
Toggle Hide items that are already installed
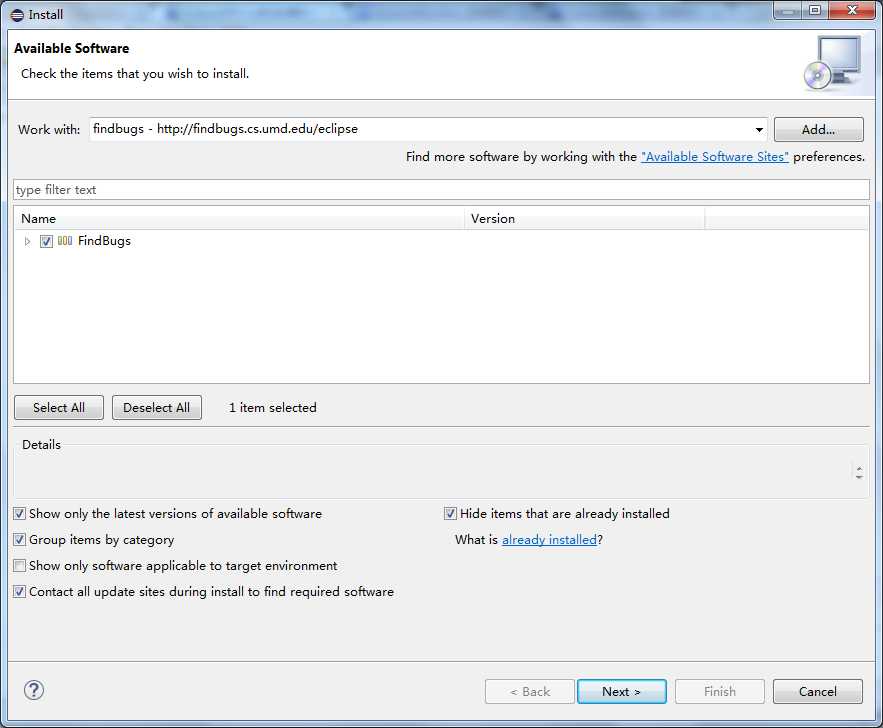(x=450, y=513)
